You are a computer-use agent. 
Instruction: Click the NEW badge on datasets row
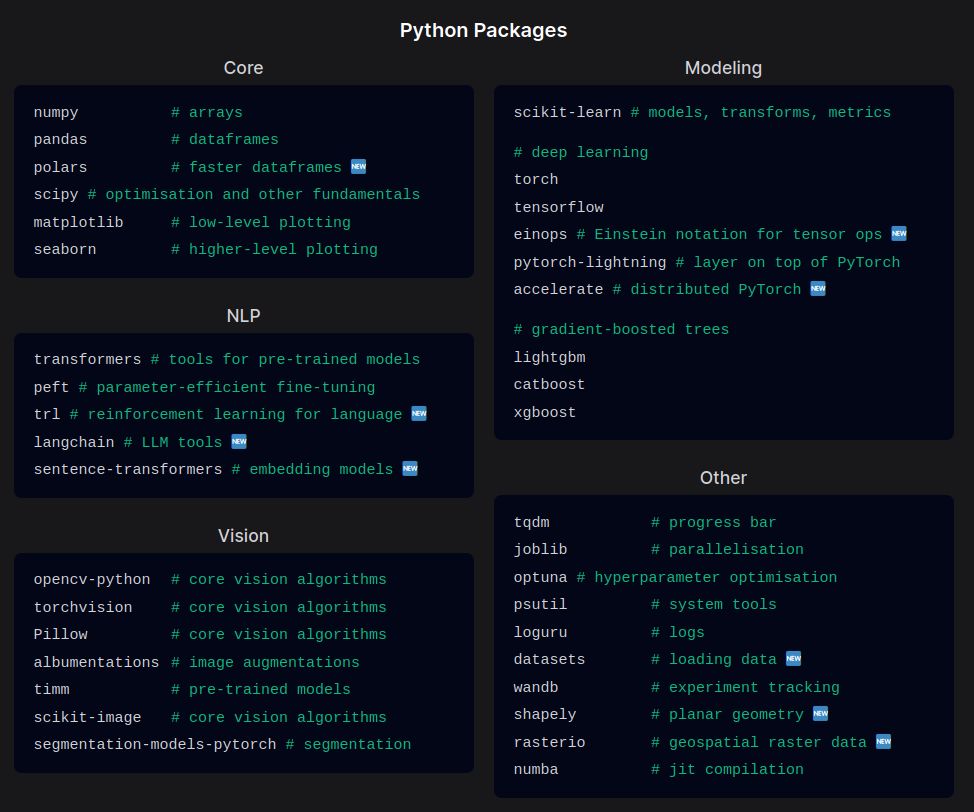click(793, 659)
